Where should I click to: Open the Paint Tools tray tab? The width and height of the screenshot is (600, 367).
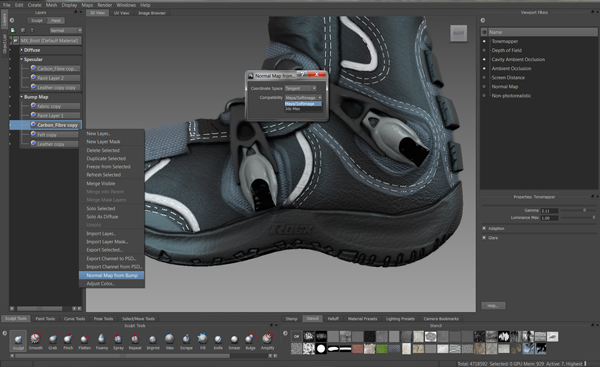click(45, 318)
